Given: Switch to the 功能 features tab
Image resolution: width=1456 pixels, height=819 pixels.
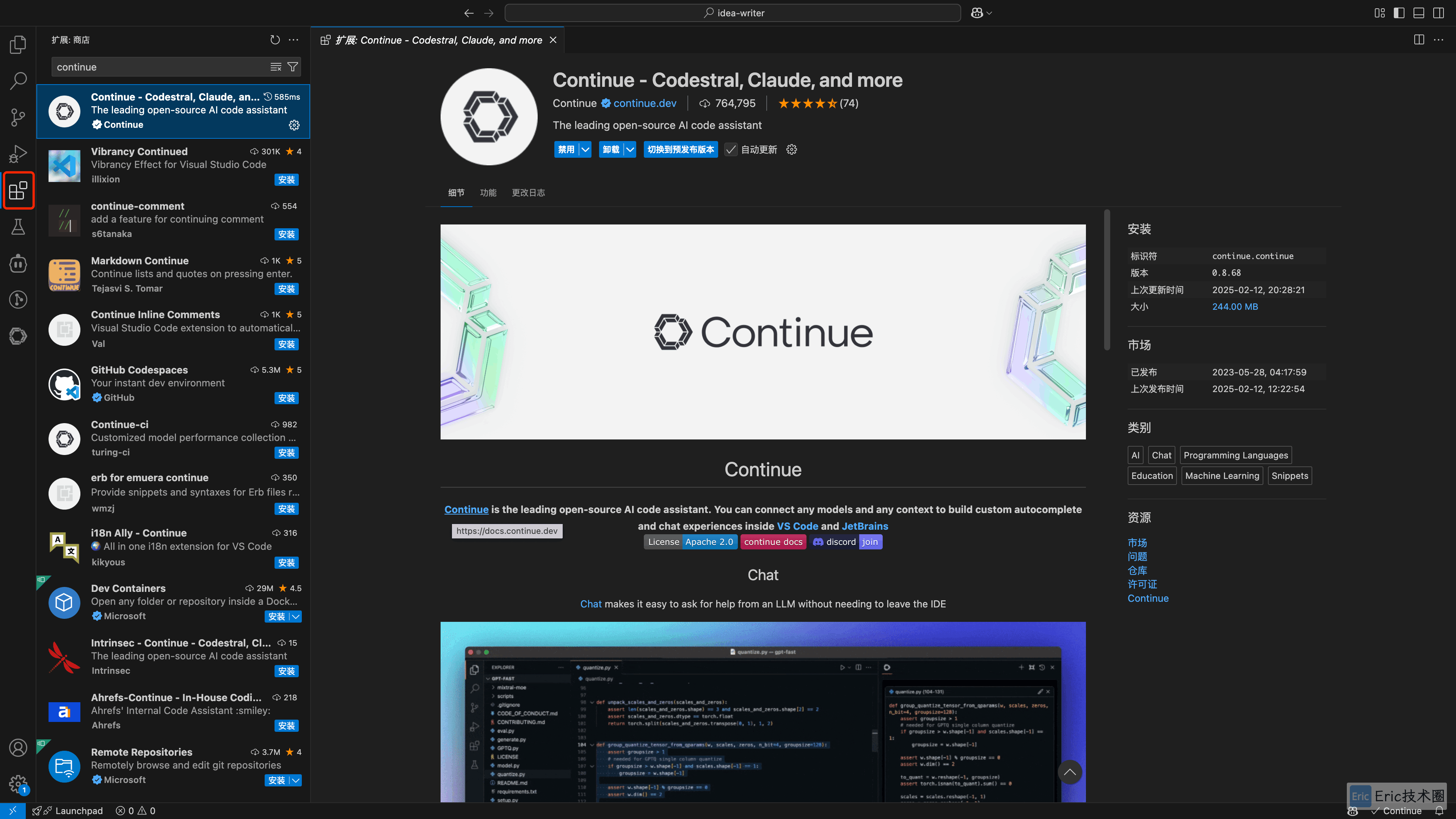Looking at the screenshot, I should 488,193.
